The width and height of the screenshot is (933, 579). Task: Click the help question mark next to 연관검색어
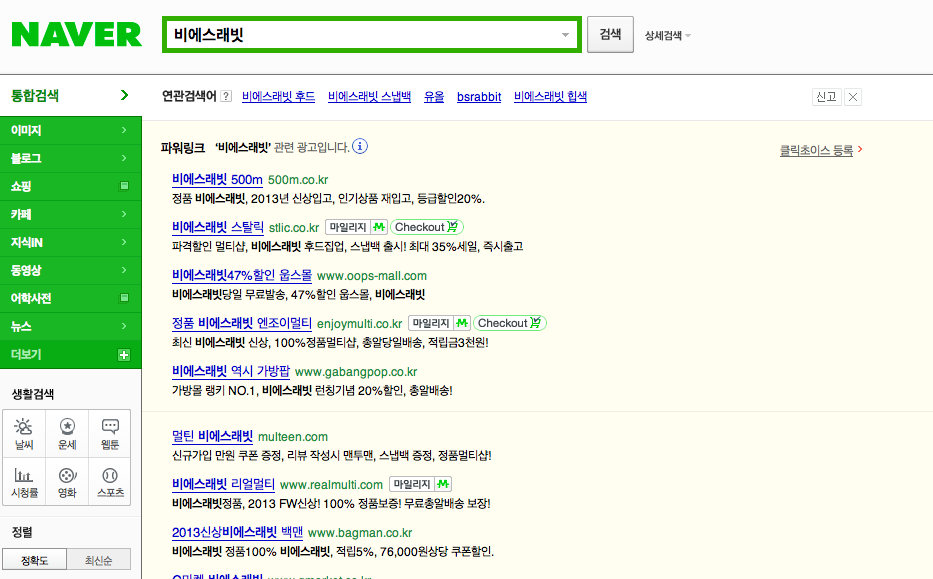tap(226, 96)
